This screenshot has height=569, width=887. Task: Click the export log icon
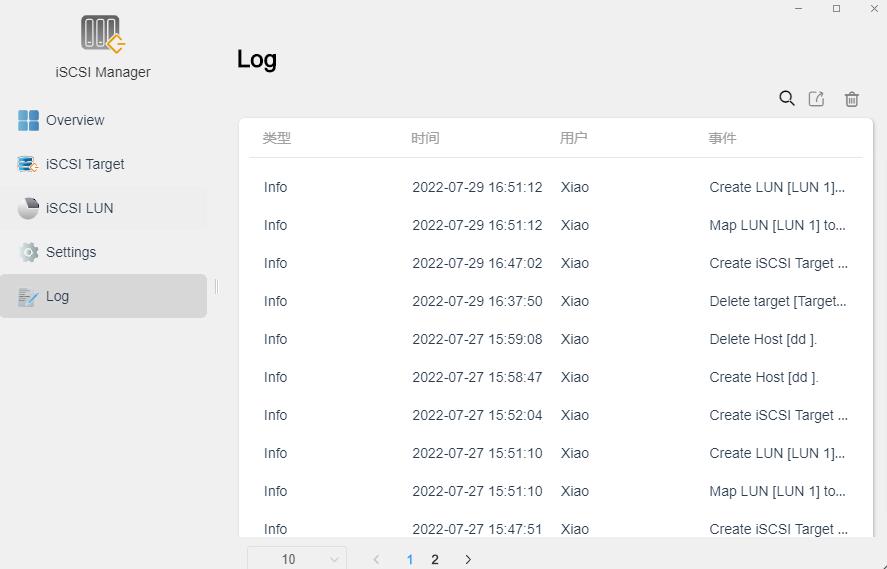pos(817,98)
